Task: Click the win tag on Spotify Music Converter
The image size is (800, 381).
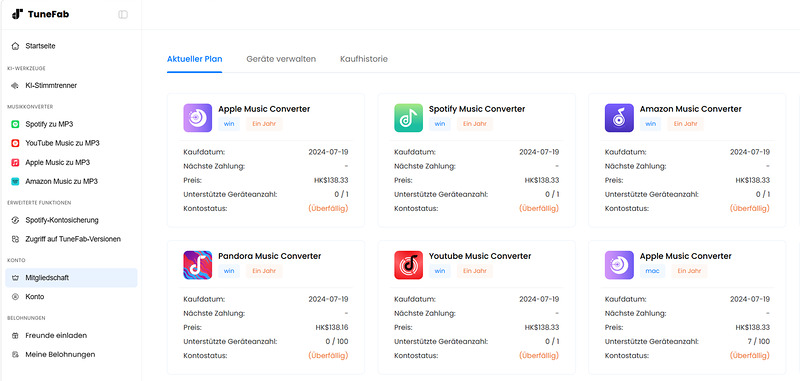Action: click(440, 124)
